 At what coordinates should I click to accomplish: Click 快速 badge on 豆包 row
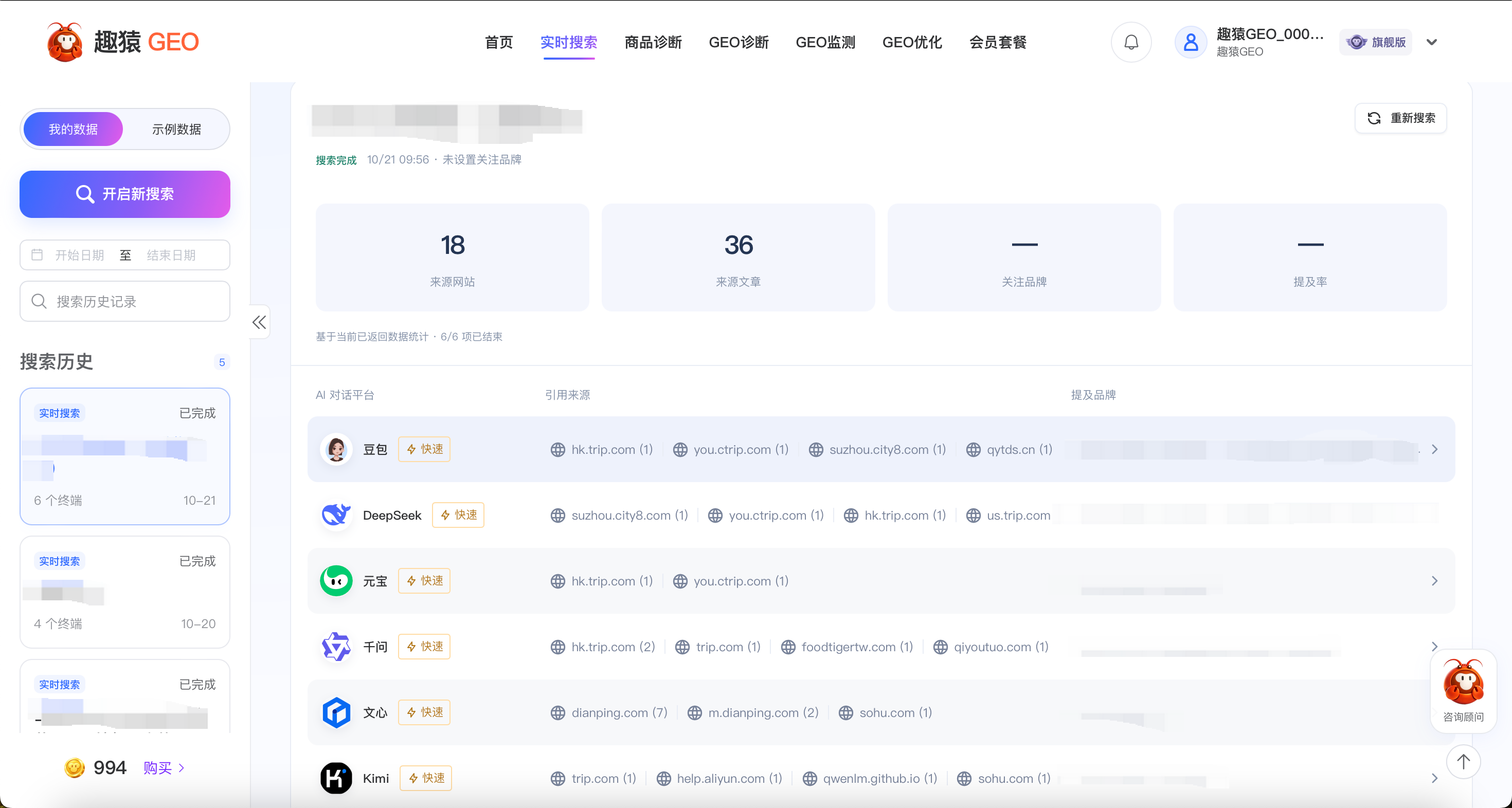(424, 449)
